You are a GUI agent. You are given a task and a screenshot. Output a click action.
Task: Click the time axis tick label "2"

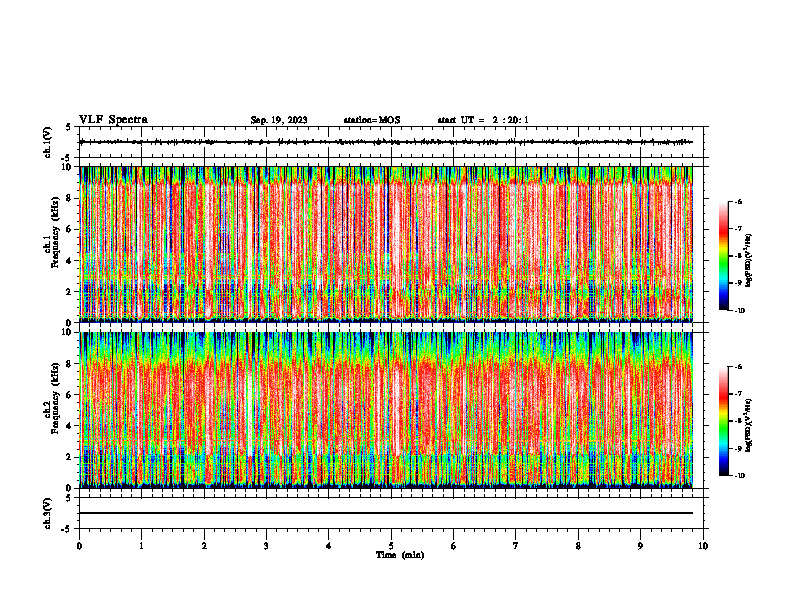tap(204, 546)
